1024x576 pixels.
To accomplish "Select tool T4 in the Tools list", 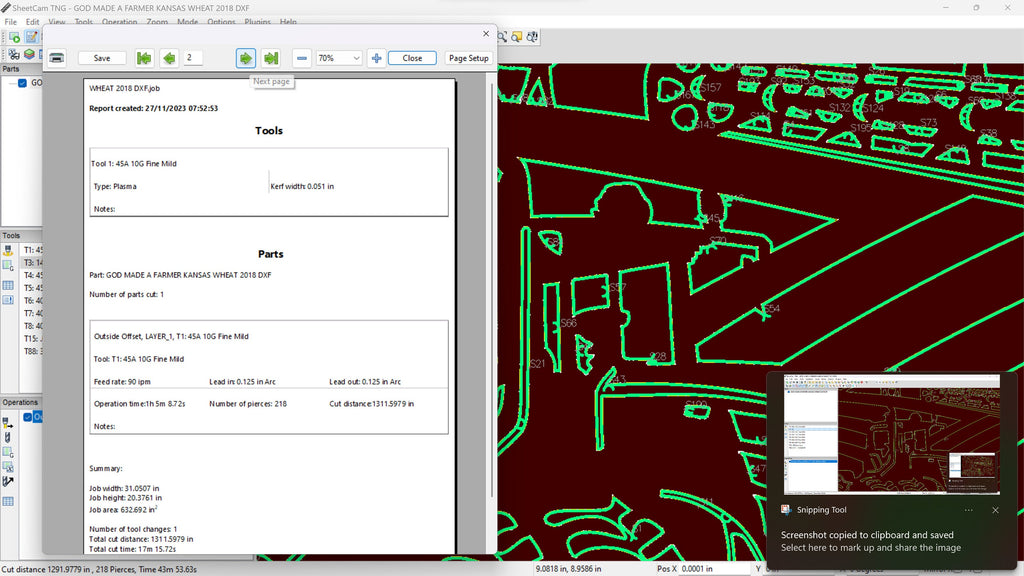I will pyautogui.click(x=33, y=275).
